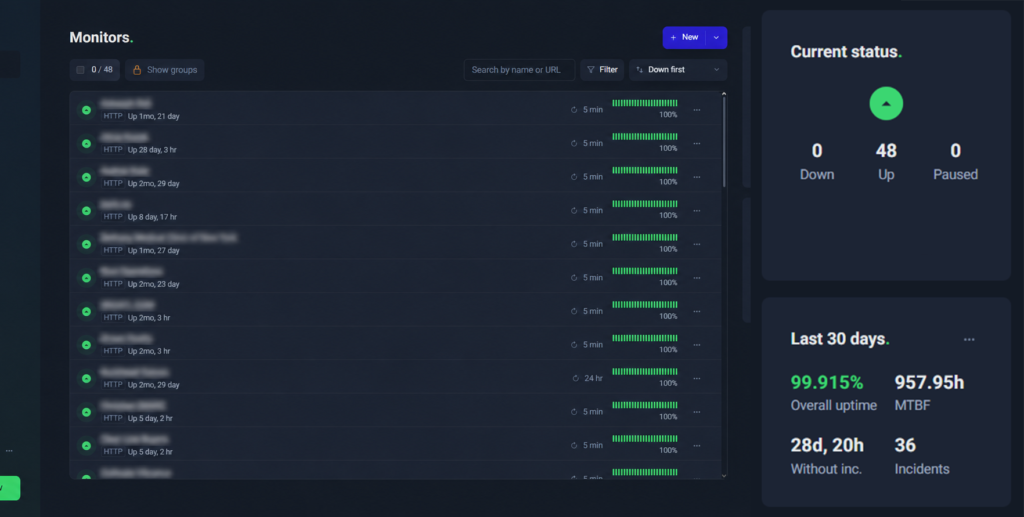Image resolution: width=1024 pixels, height=517 pixels.
Task: Click the lock icon beside Show groups
Action: (x=137, y=70)
